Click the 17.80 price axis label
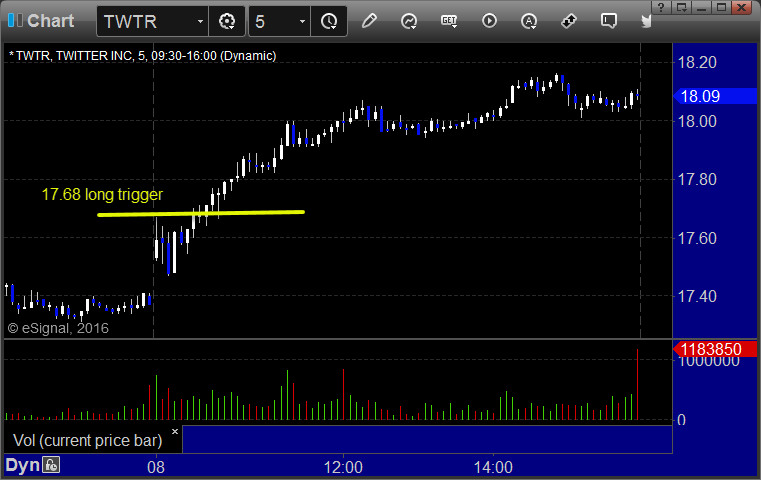The height and width of the screenshot is (480, 761). pyautogui.click(x=697, y=180)
